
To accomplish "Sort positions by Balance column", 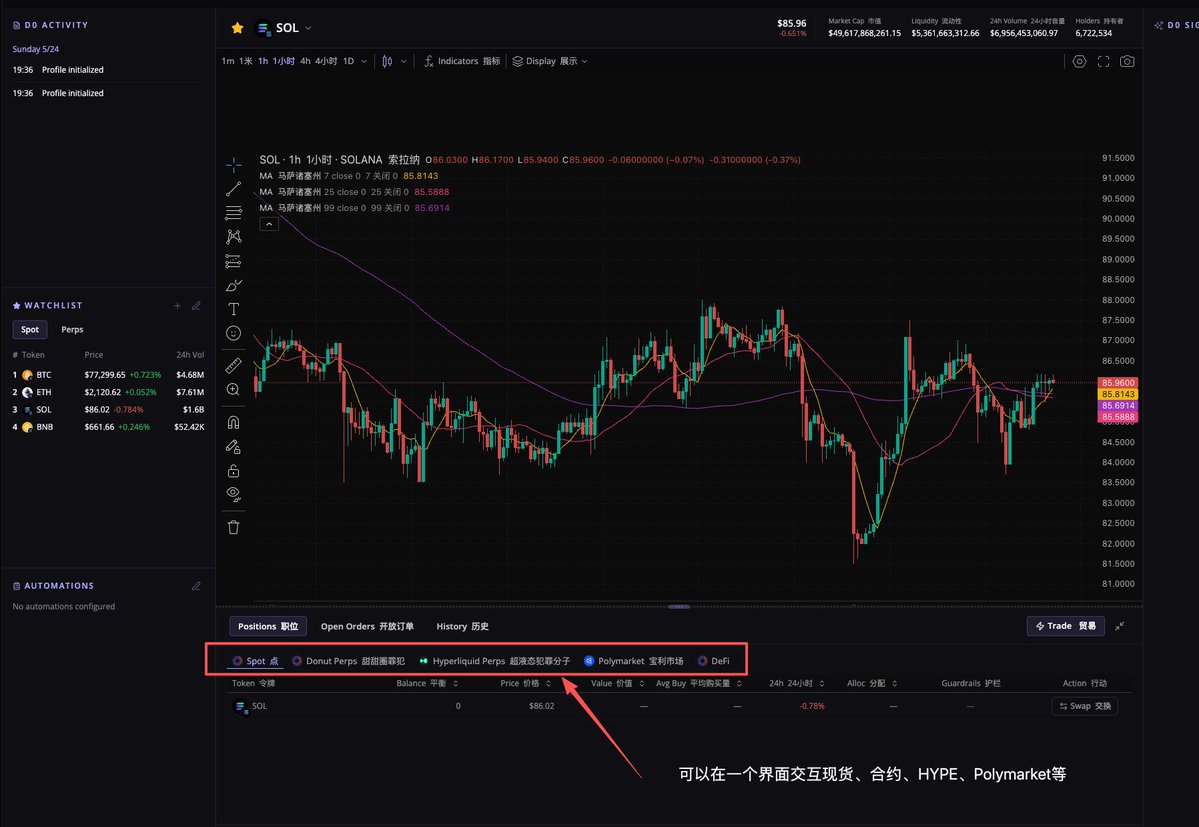I will [x=427, y=683].
